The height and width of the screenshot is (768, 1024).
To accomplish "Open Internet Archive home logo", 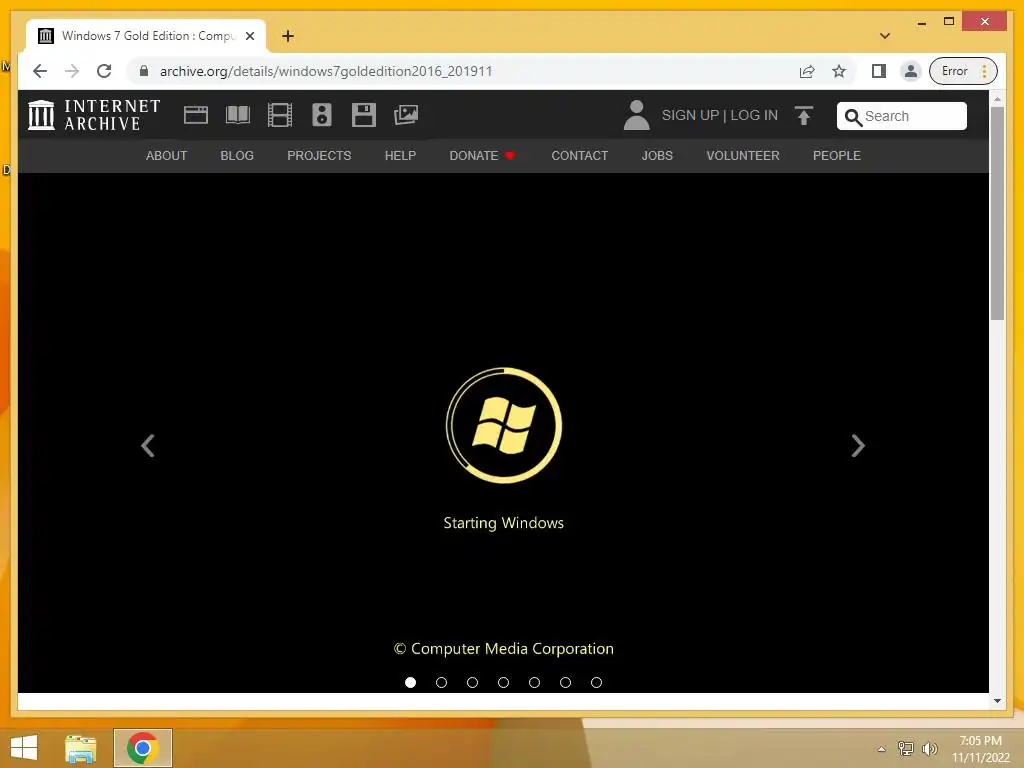I will point(94,115).
